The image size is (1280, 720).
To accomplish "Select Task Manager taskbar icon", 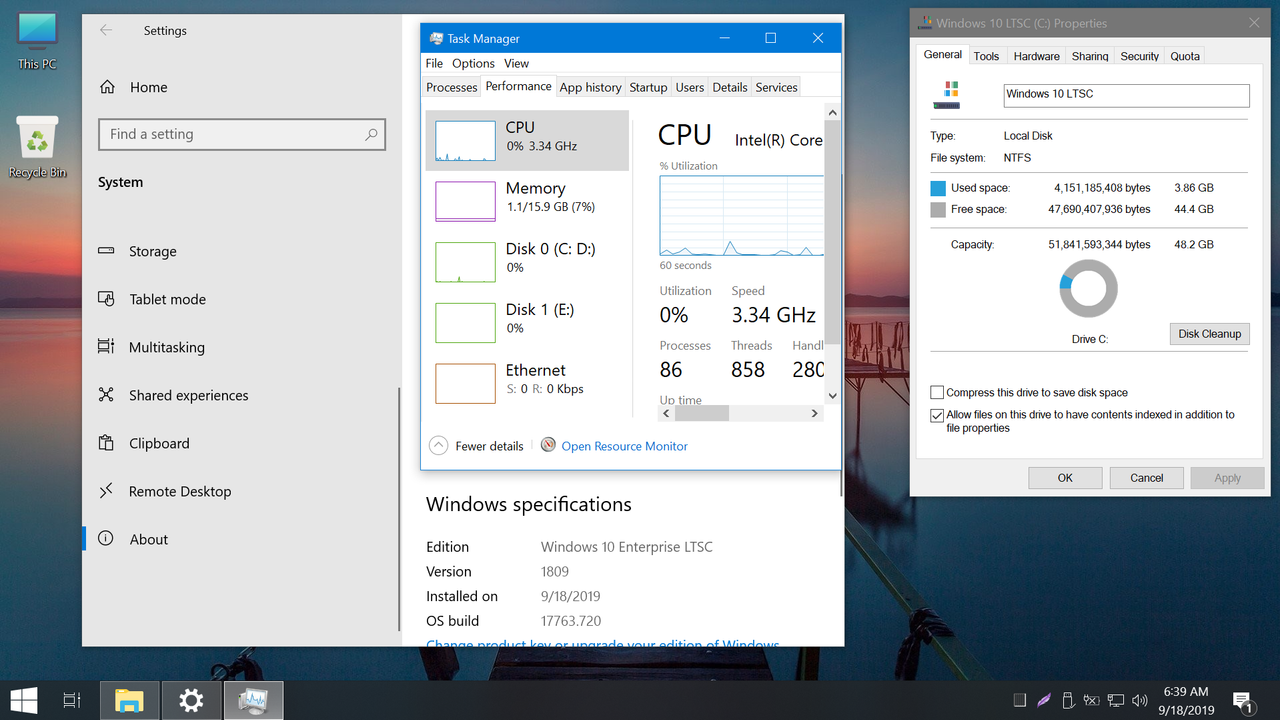I will tap(253, 701).
